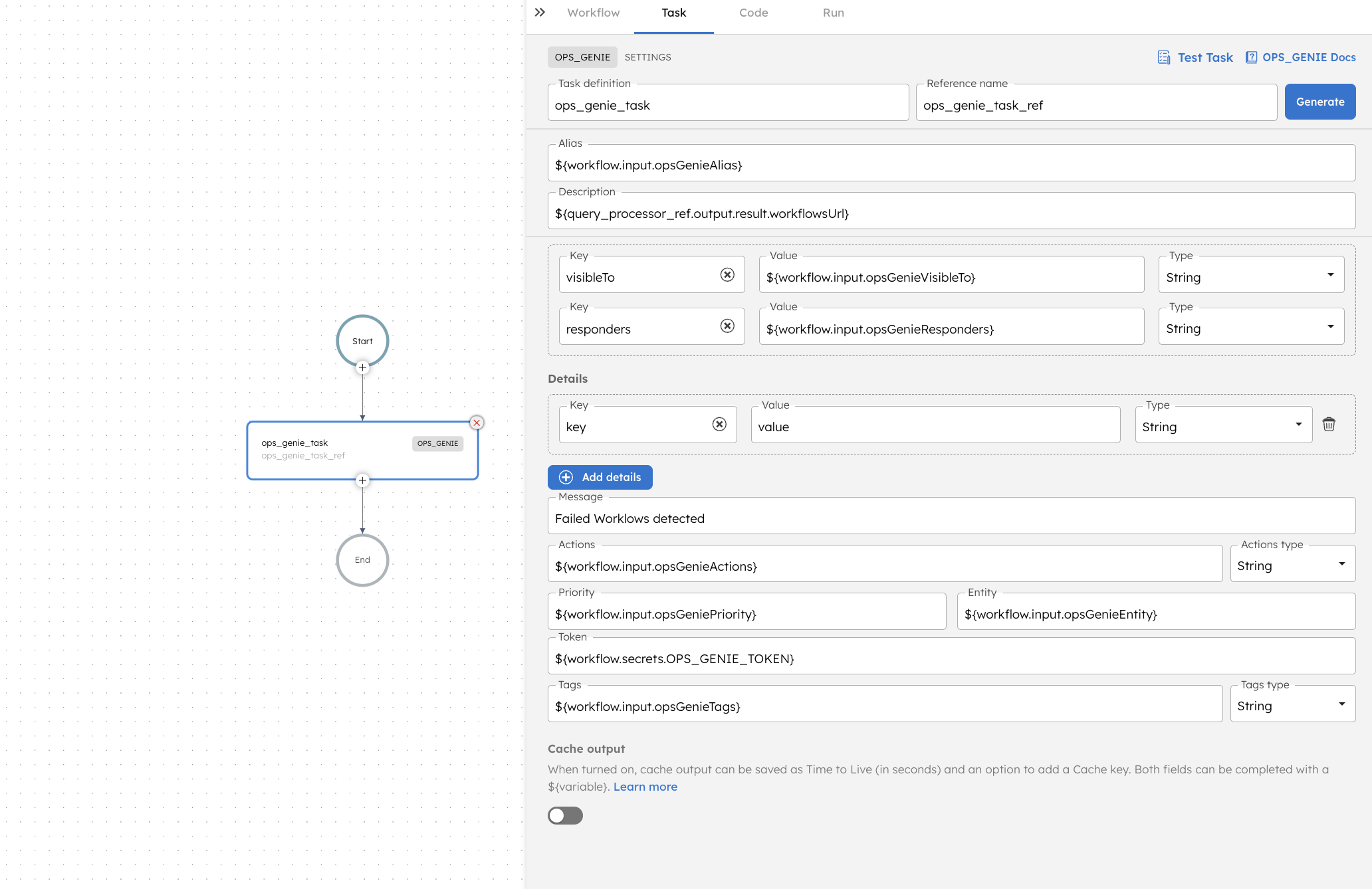Clear the visibleTo key field
Image resolution: width=1372 pixels, height=889 pixels.
click(727, 274)
